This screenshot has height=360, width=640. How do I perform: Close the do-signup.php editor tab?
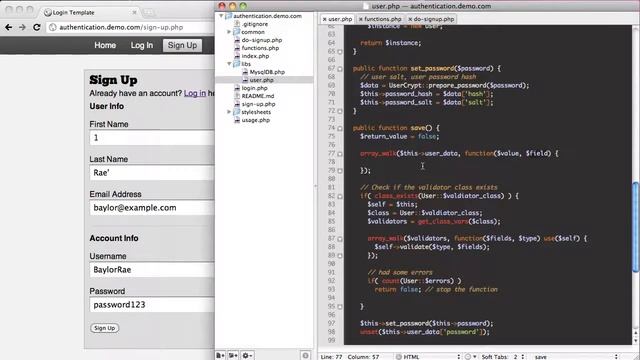pos(410,19)
